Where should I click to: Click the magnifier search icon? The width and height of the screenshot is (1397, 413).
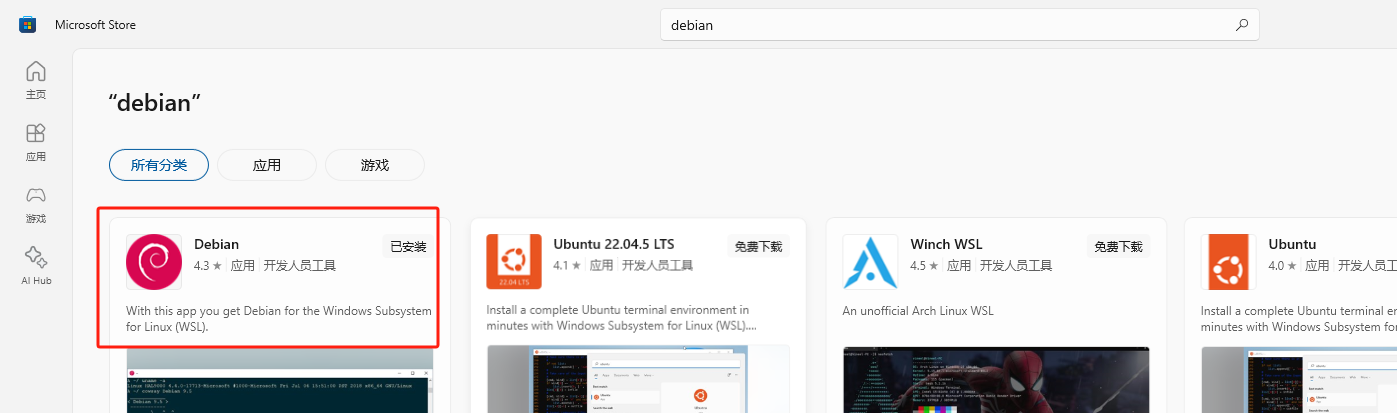click(x=1242, y=25)
